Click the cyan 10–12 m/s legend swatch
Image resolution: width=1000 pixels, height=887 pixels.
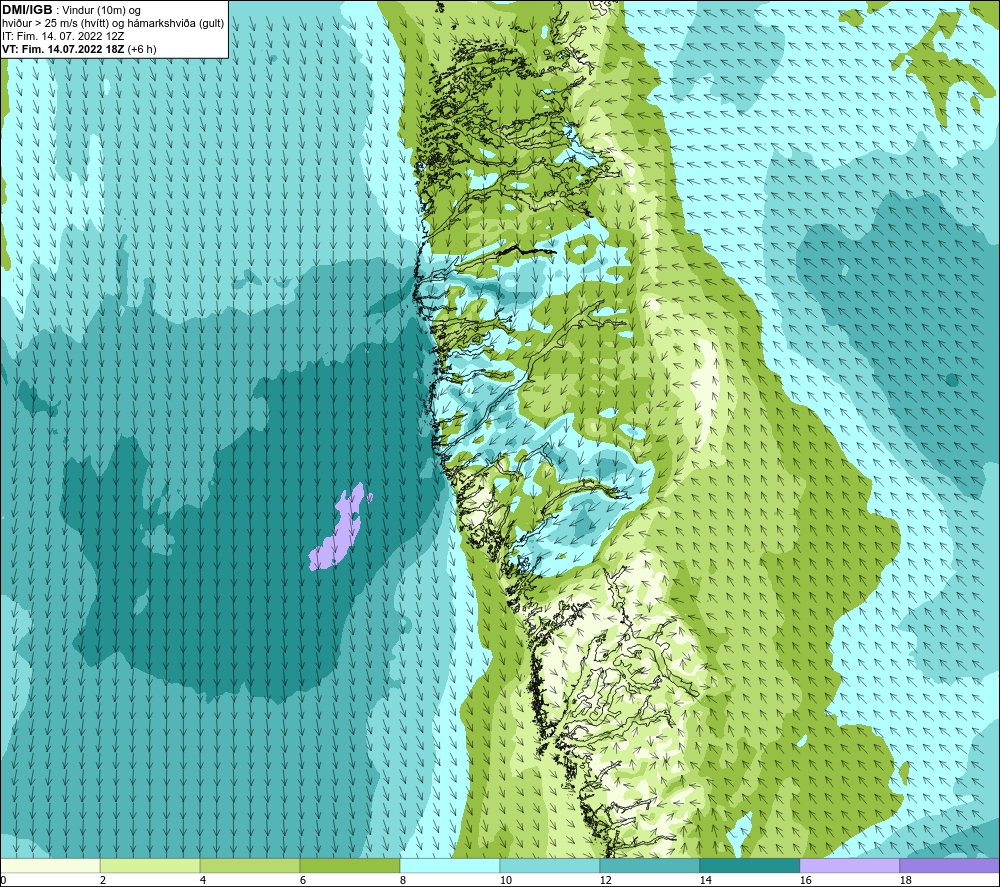pos(550,865)
